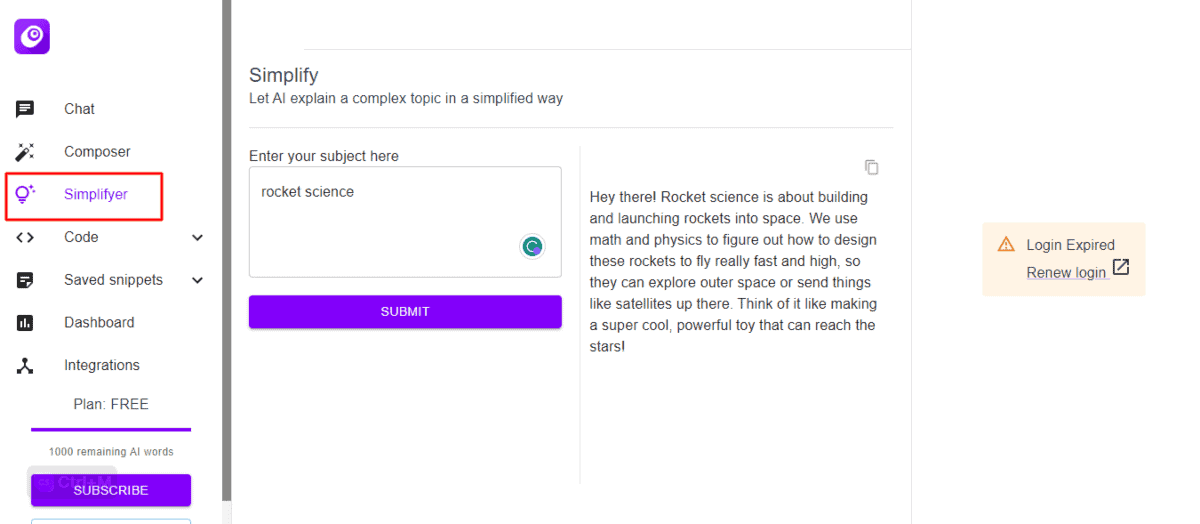Click the Composer magic wand icon

tap(25, 152)
